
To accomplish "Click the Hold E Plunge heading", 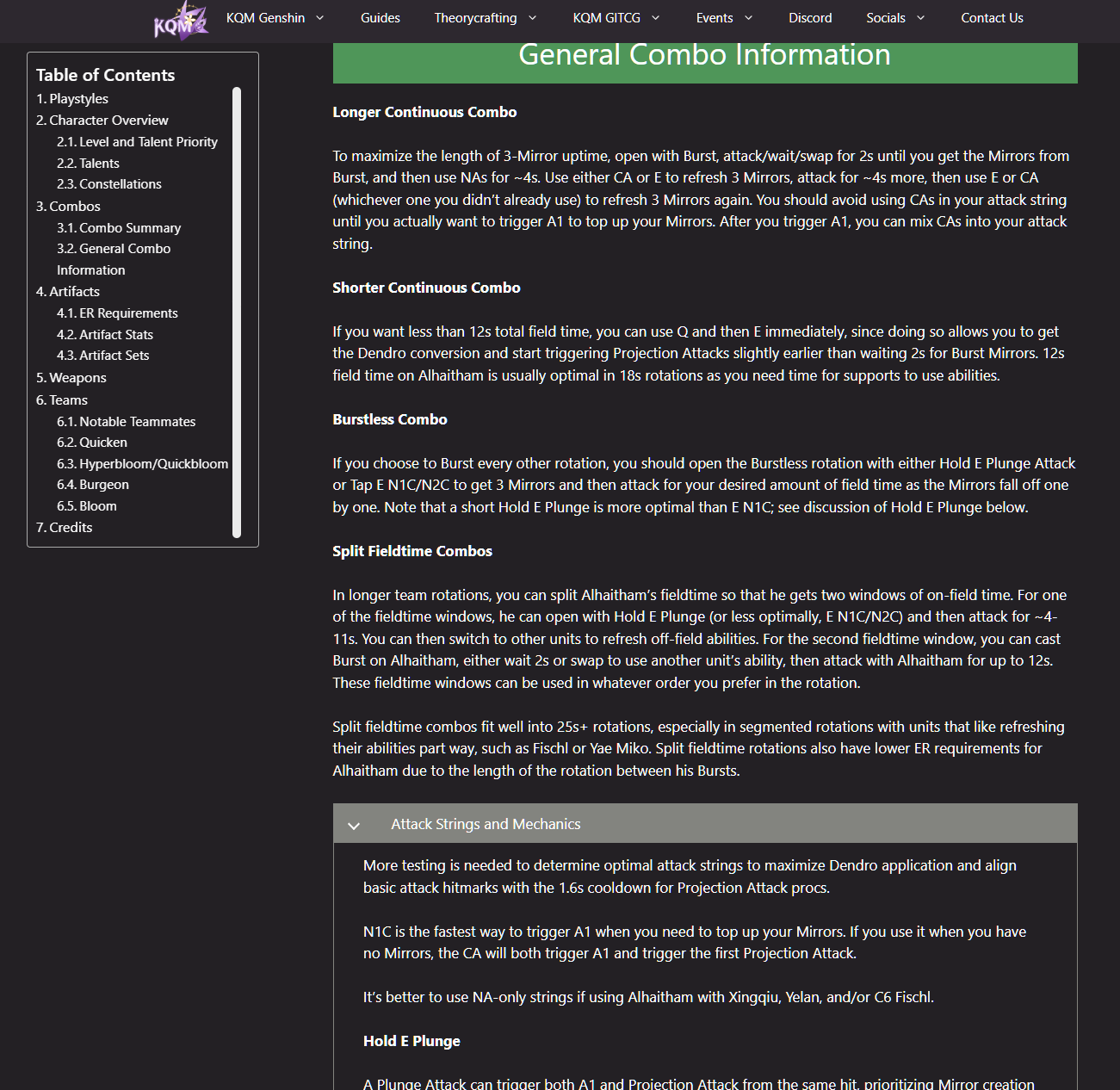I will (411, 1042).
